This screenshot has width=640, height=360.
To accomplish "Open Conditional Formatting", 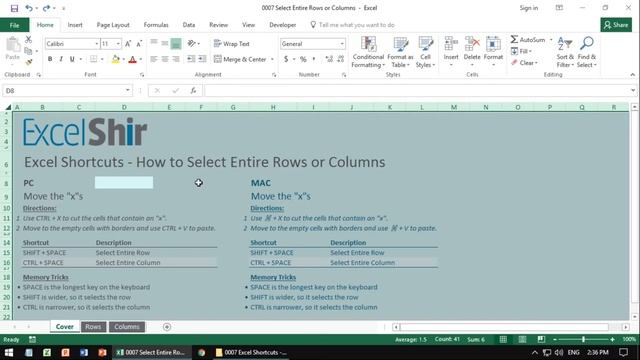I will tap(368, 52).
